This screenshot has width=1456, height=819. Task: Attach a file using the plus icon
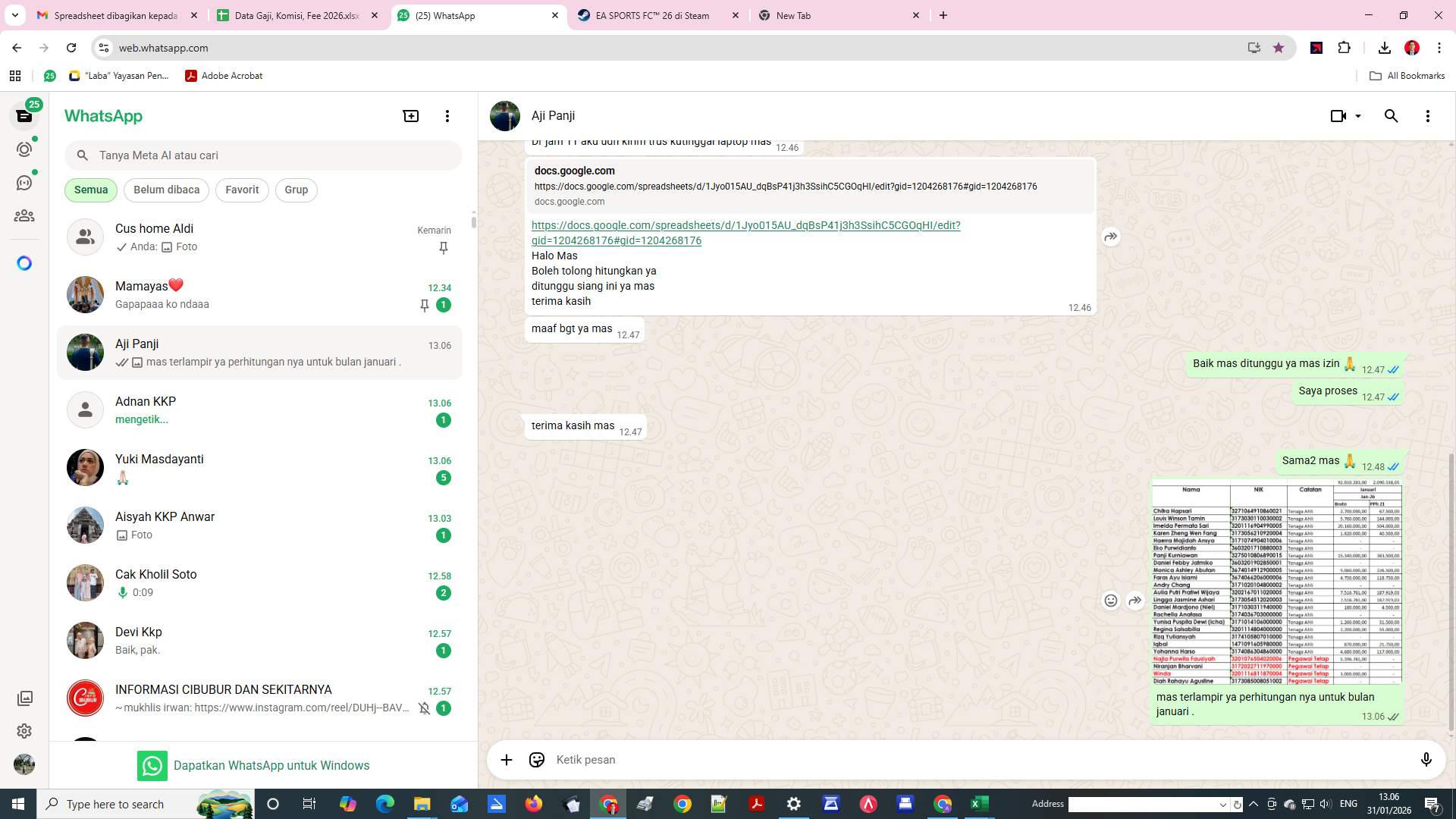(507, 759)
